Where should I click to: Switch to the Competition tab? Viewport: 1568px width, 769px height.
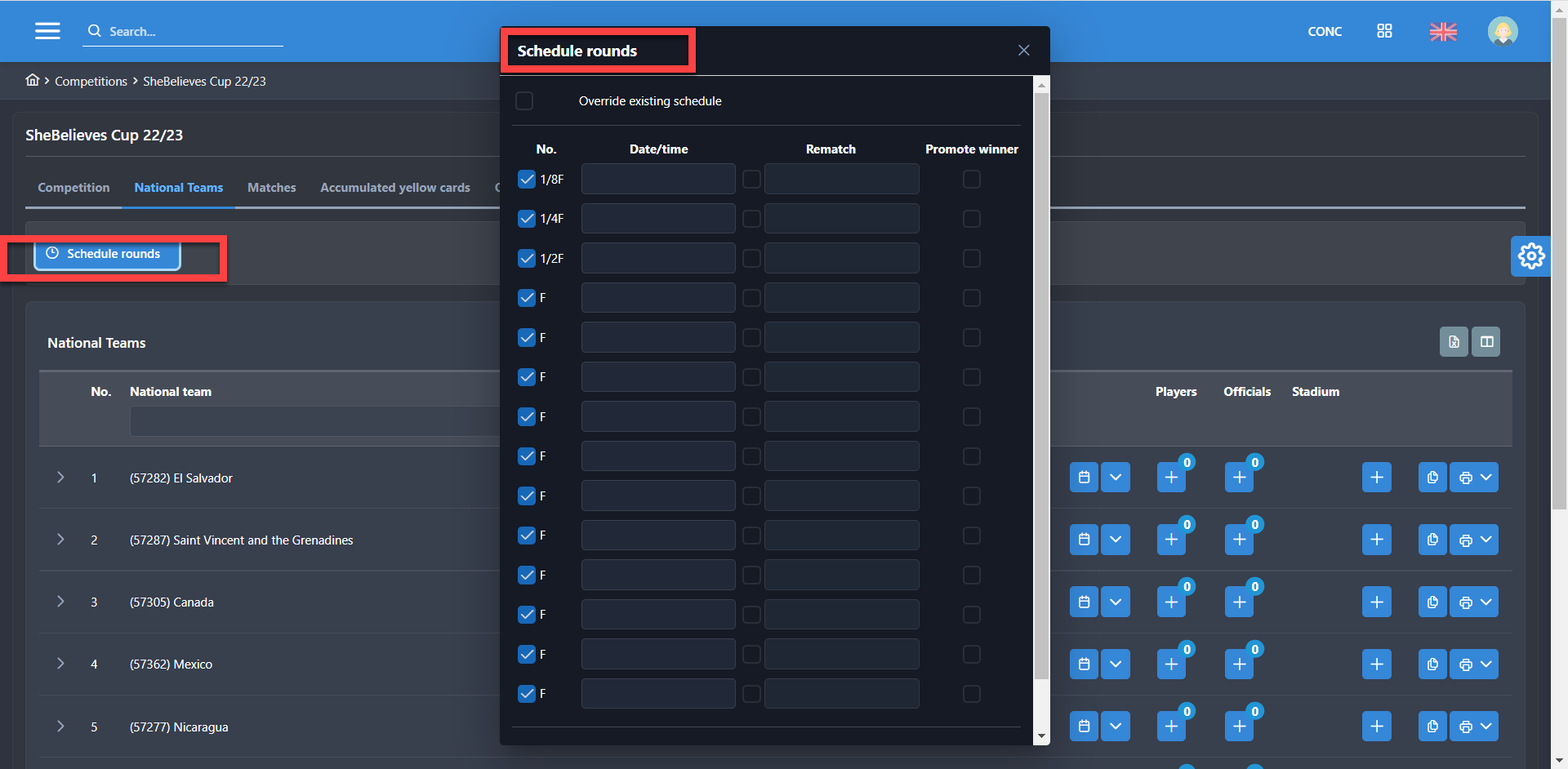pos(73,188)
